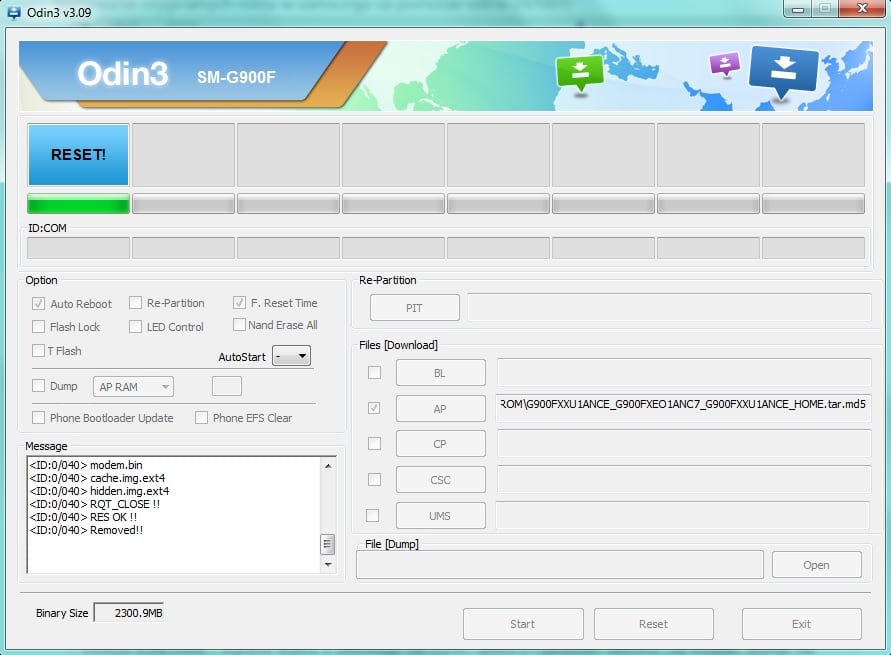The image size is (891, 655).
Task: Click the Open button for File Dump
Action: [817, 565]
